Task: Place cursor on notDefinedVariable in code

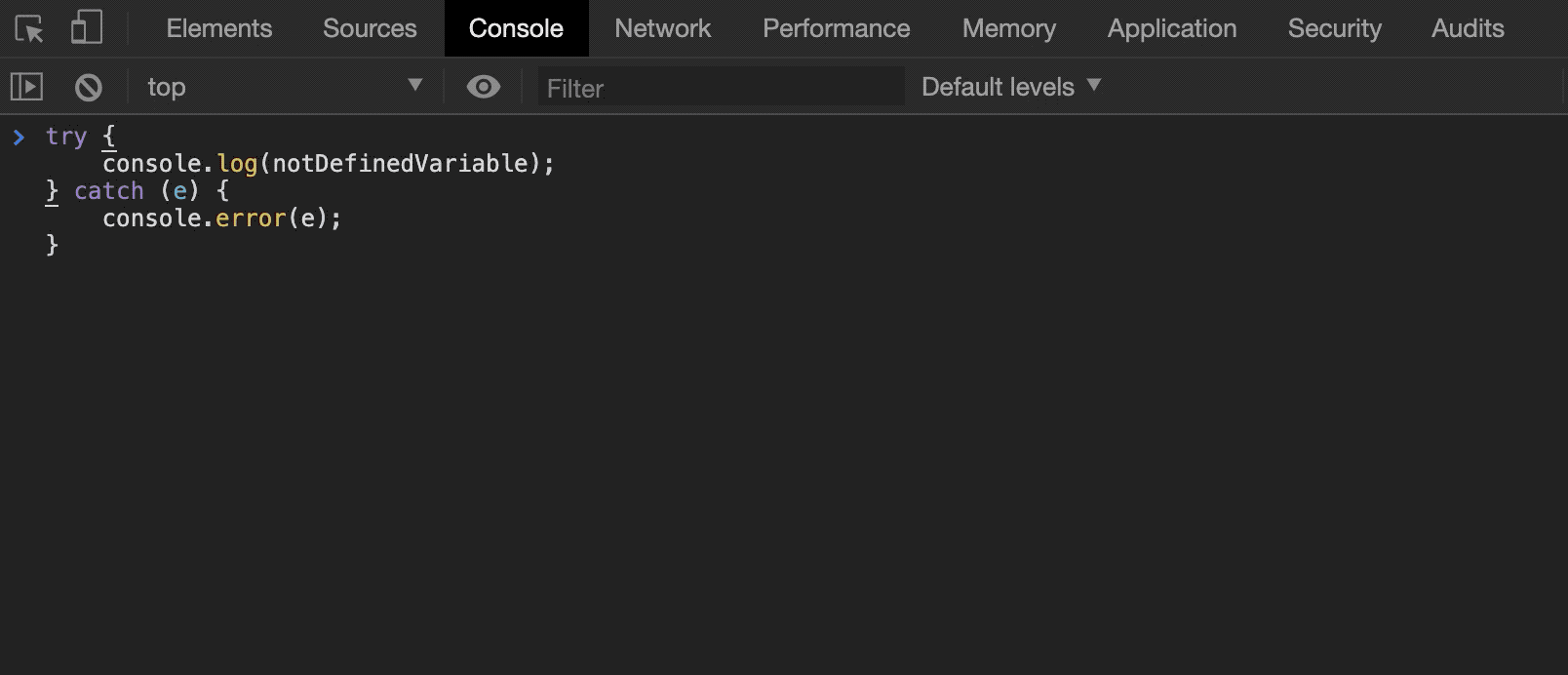Action: (x=400, y=163)
